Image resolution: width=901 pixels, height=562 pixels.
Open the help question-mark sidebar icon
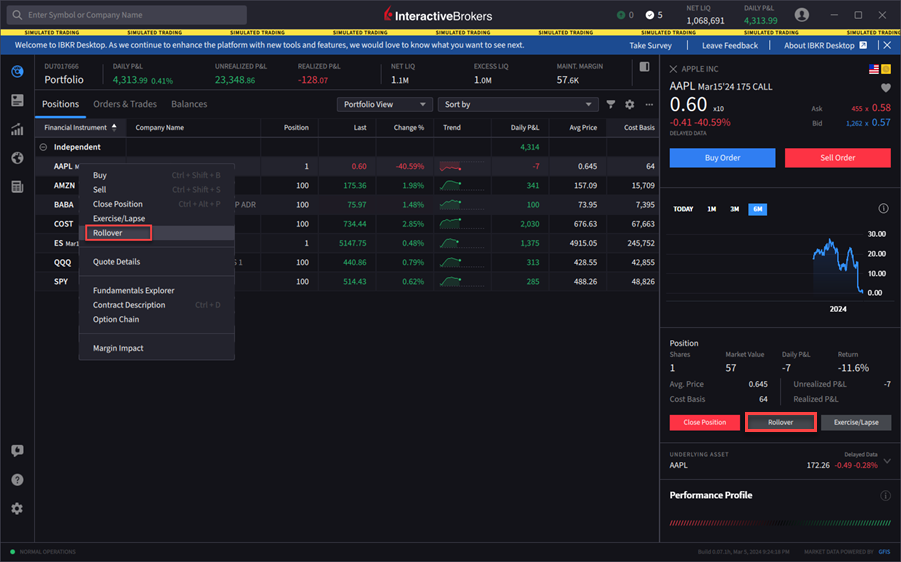(17, 480)
